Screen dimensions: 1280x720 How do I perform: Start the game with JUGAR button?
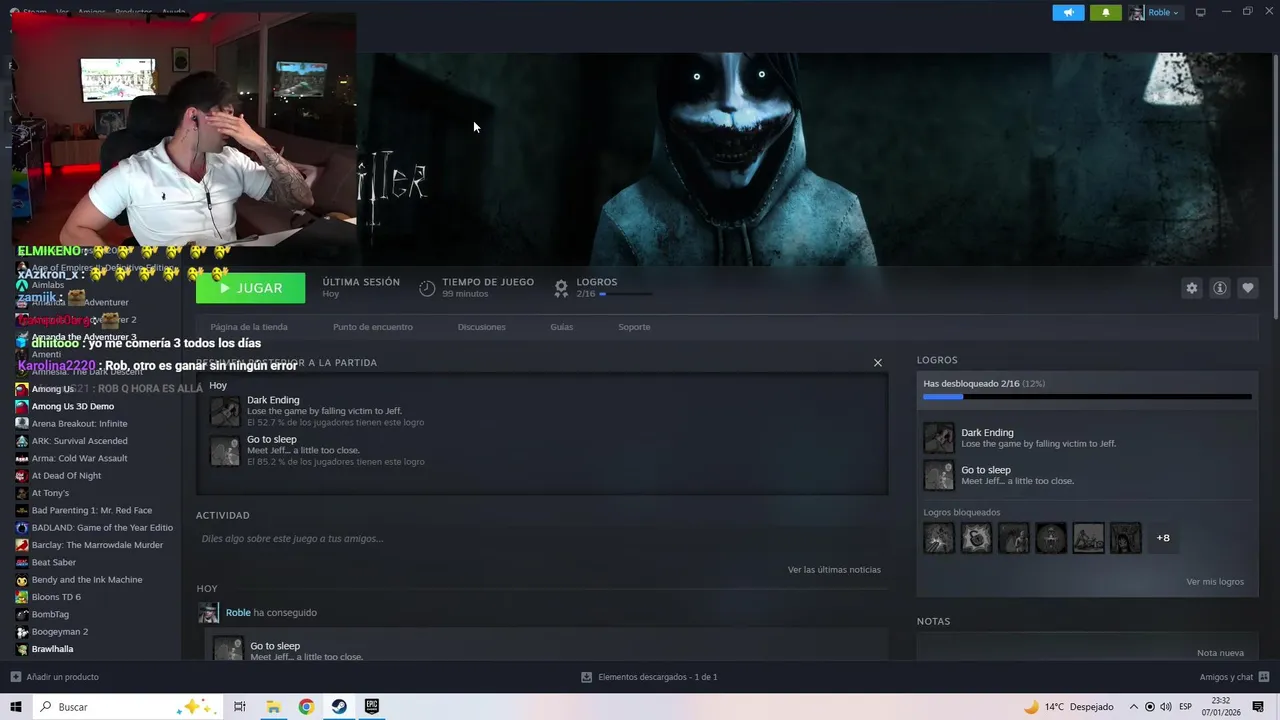pyautogui.click(x=250, y=288)
